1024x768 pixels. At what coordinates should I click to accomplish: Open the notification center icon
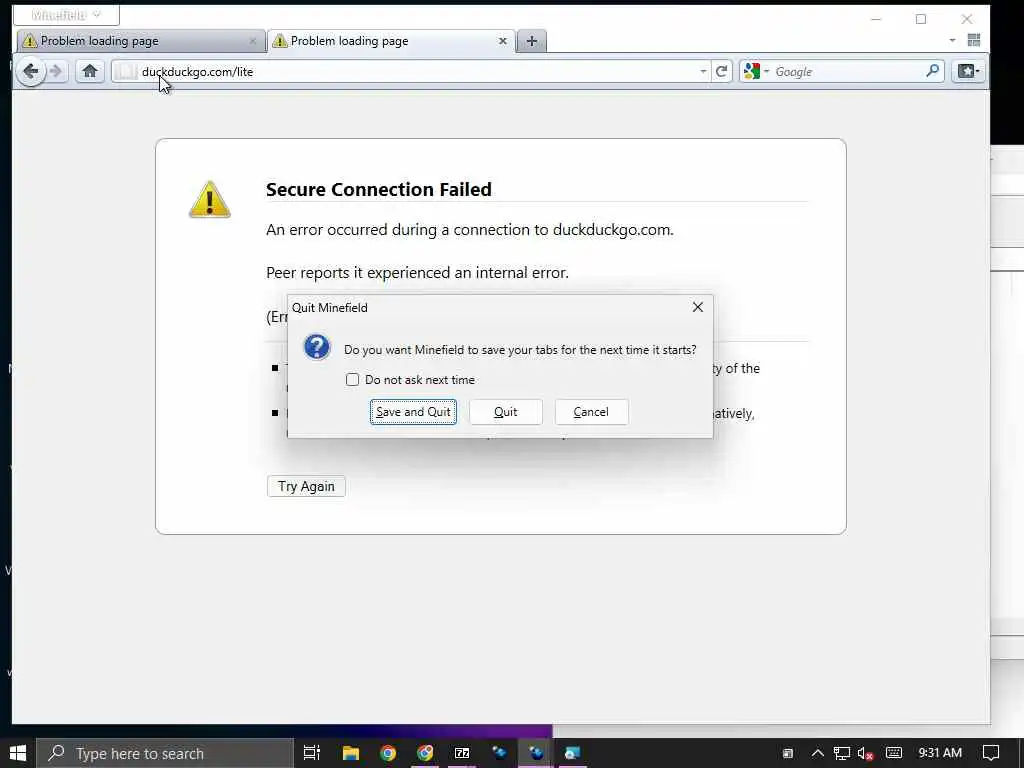click(x=991, y=753)
